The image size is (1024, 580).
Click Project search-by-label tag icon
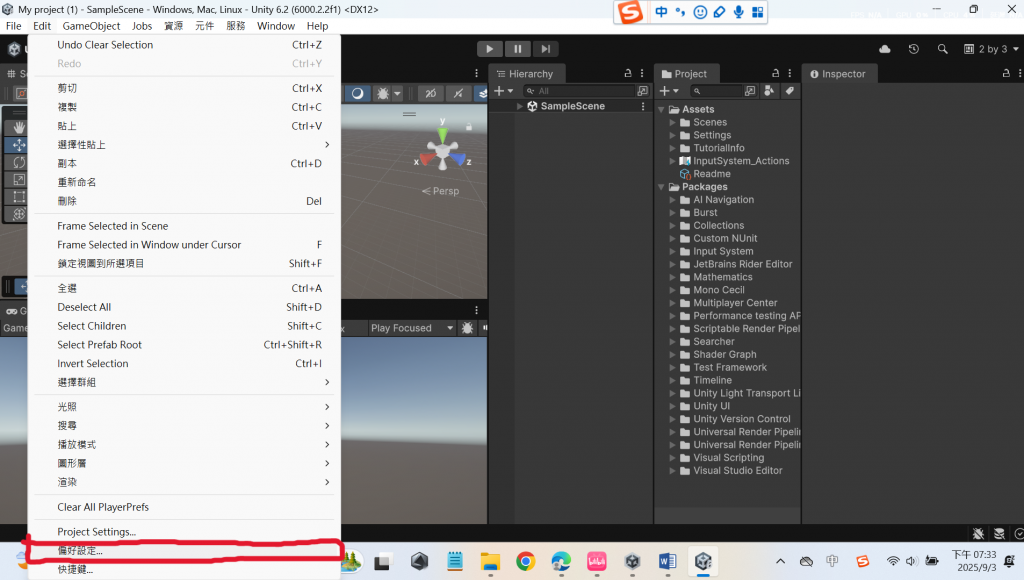[x=790, y=91]
